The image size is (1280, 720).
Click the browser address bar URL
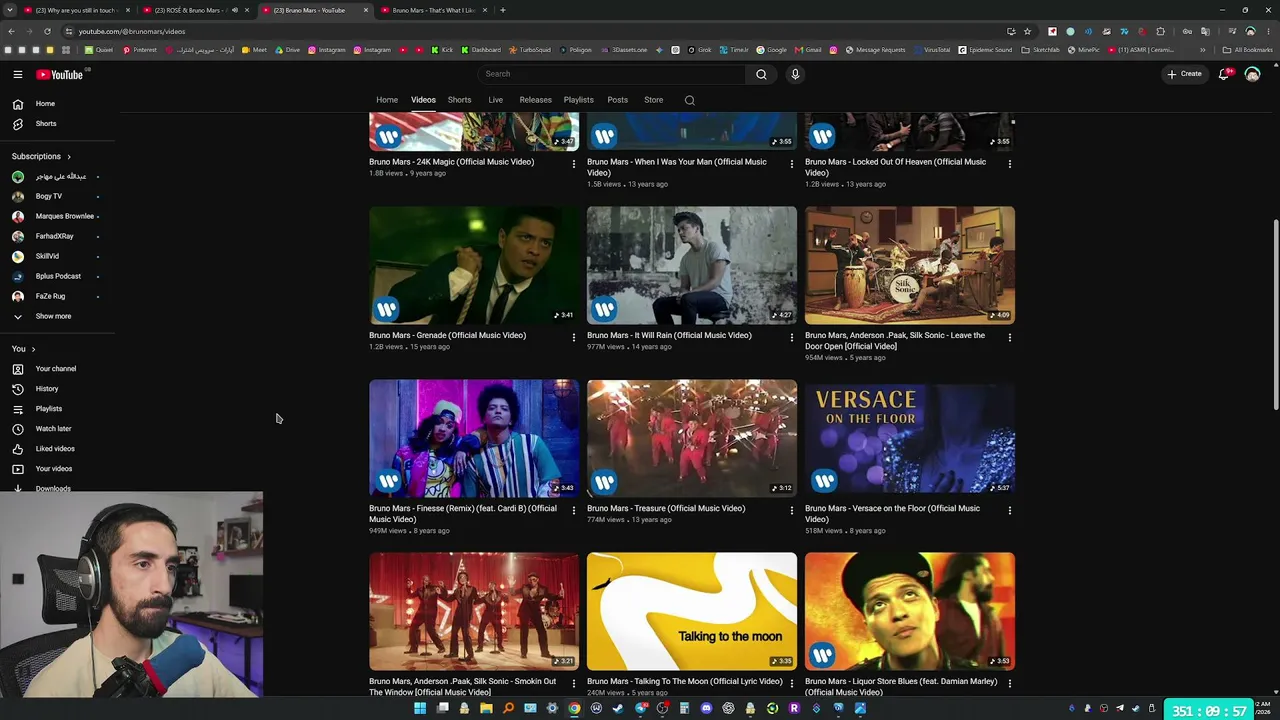click(132, 31)
